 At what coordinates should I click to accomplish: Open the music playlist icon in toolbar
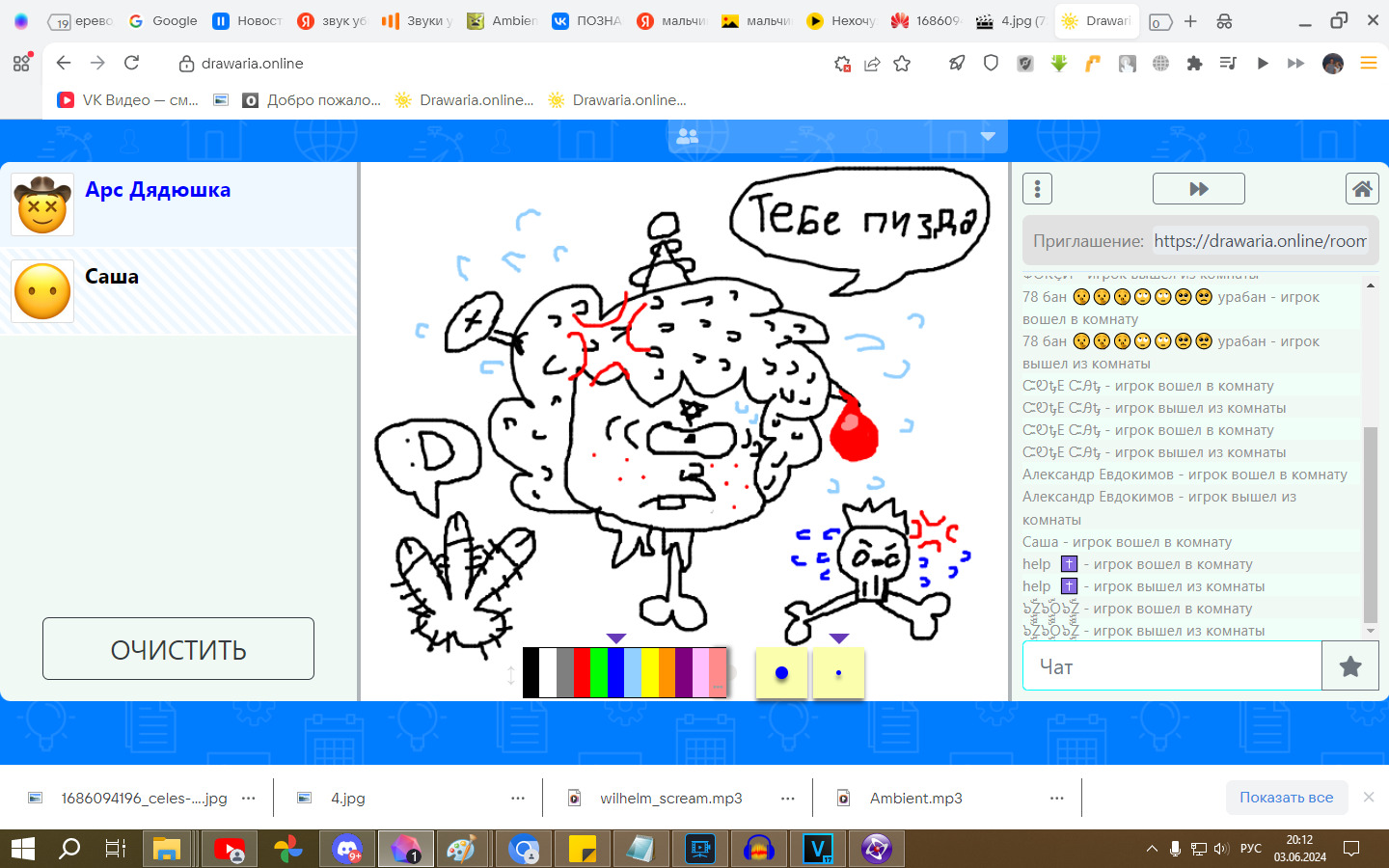(x=1228, y=64)
